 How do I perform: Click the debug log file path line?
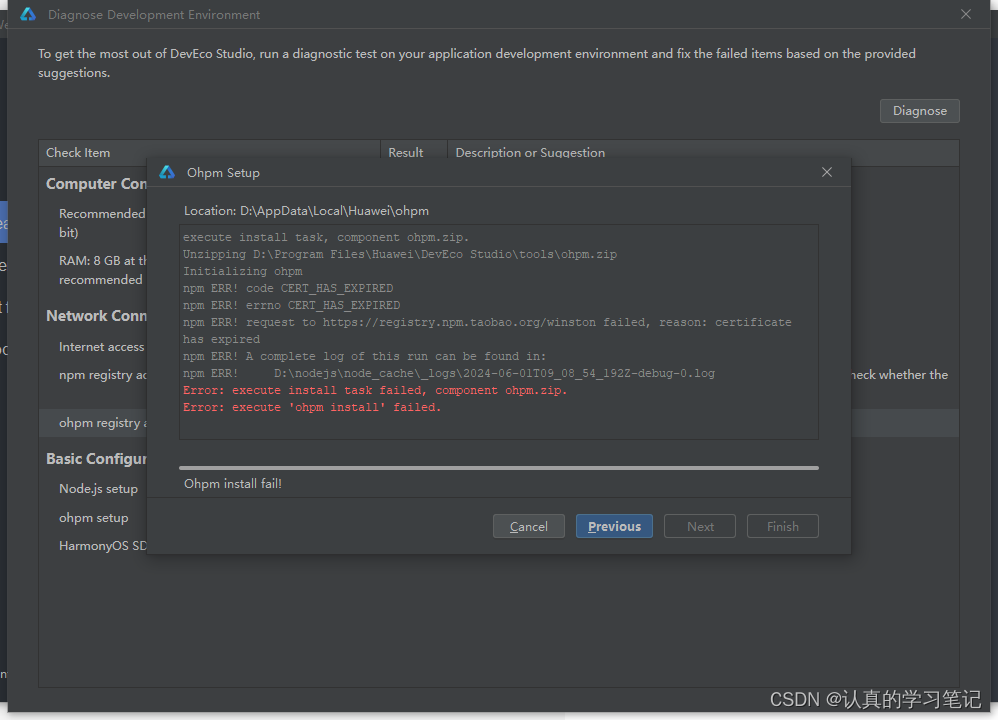tap(449, 374)
